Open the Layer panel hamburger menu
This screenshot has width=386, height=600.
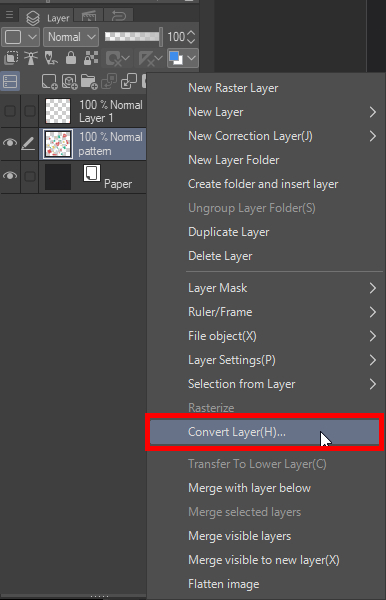coord(10,15)
